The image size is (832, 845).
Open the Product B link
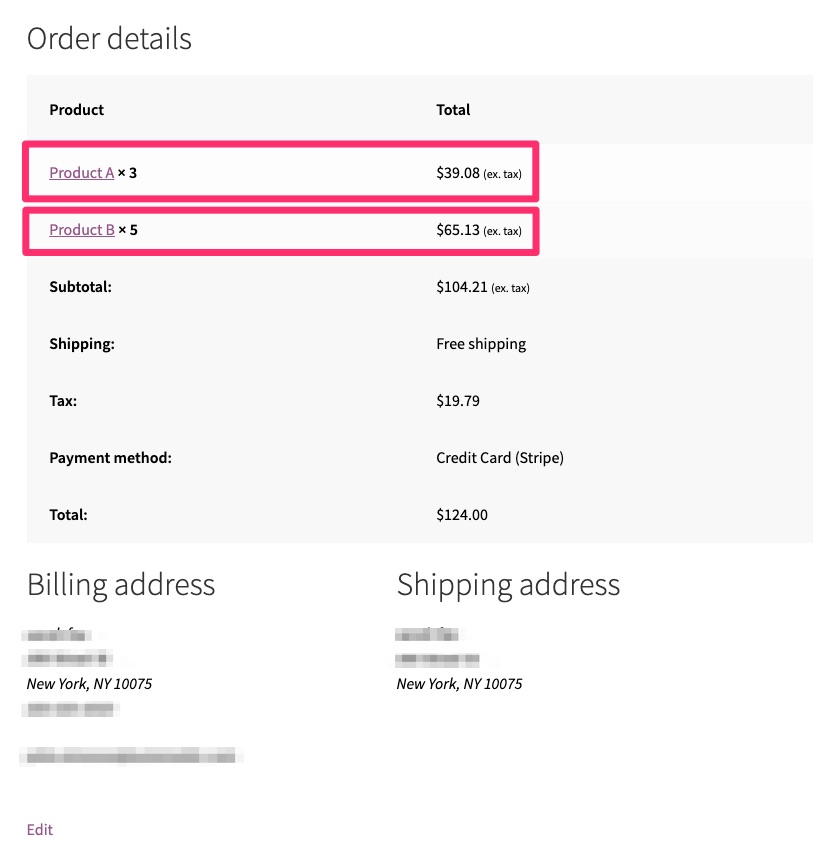coord(81,230)
